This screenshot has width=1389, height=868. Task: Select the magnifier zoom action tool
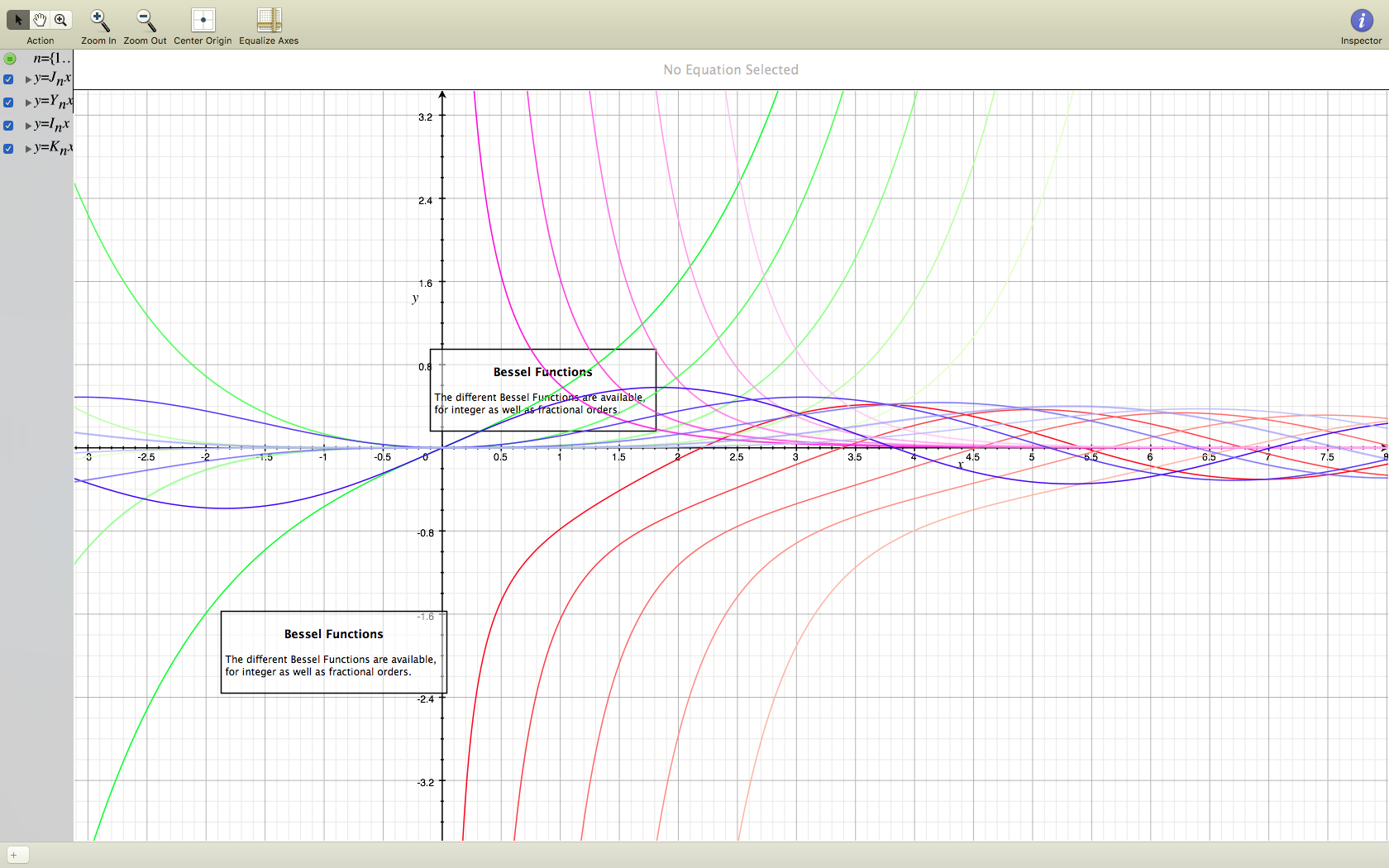point(61,19)
